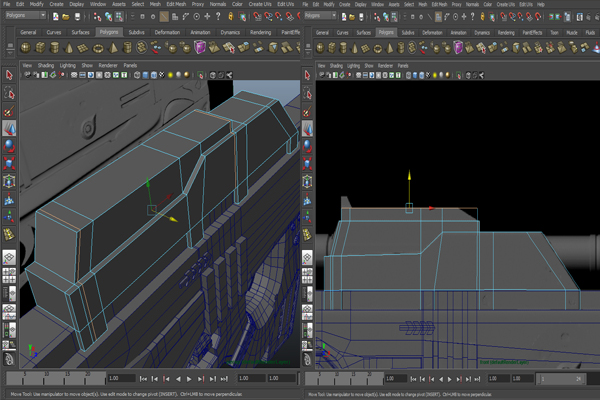Toggle use all lights bulb in left viewport
600x400 pixels.
click(170, 75)
